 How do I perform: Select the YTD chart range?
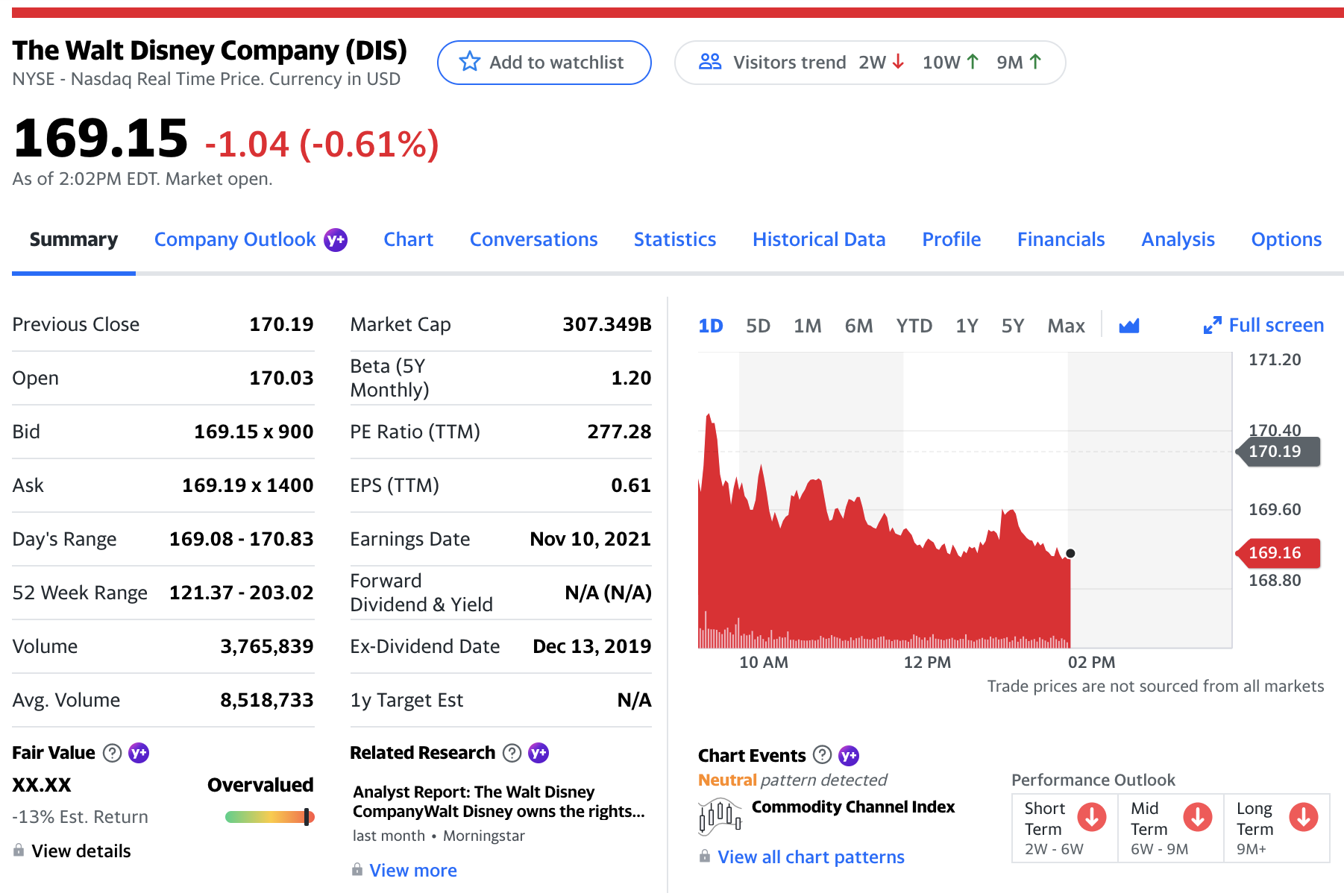(x=914, y=326)
